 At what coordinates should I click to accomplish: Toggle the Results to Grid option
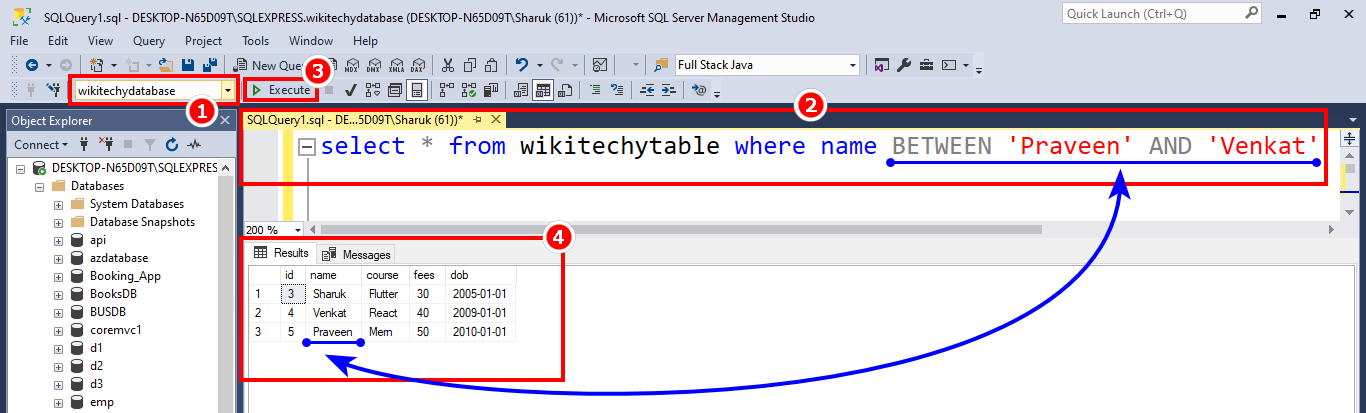(542, 90)
